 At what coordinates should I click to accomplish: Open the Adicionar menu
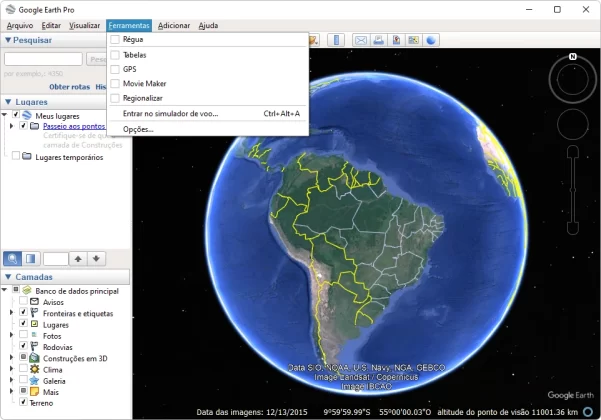click(x=174, y=26)
